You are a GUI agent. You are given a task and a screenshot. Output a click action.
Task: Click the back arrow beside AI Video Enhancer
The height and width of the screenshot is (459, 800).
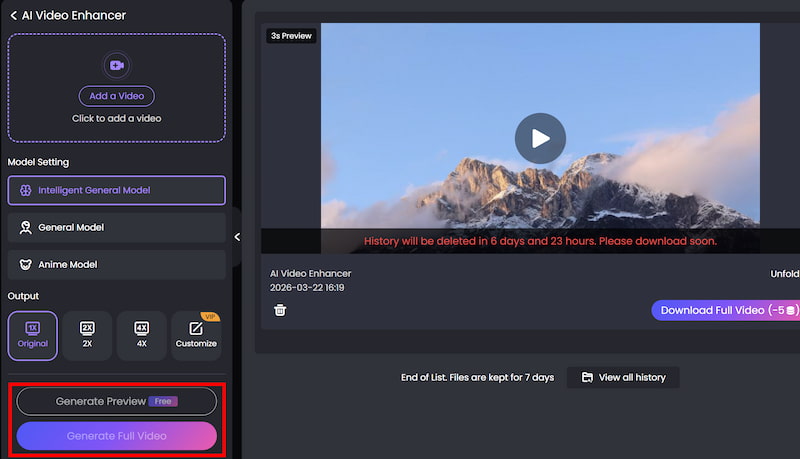pyautogui.click(x=14, y=15)
